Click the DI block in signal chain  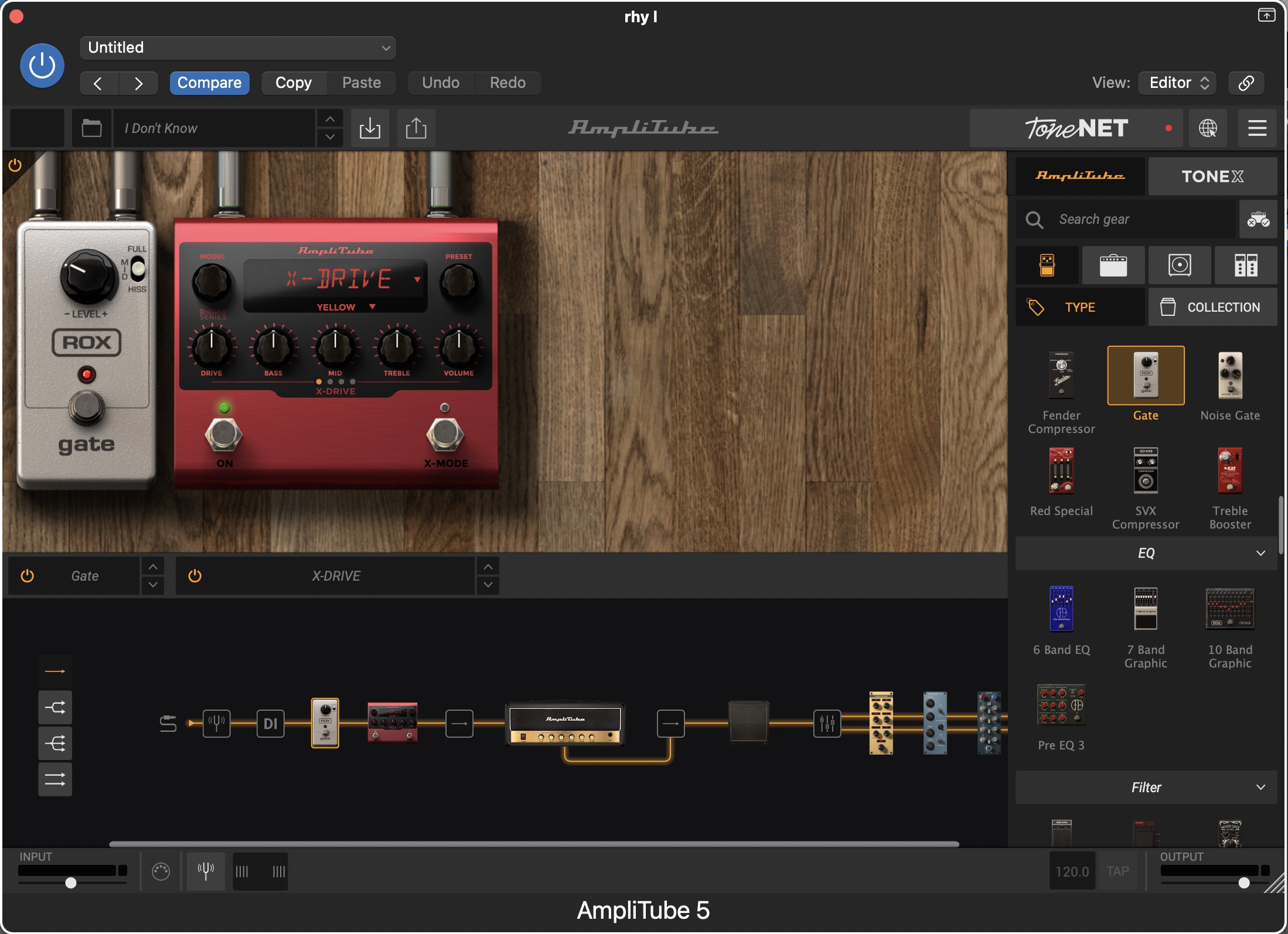[270, 723]
